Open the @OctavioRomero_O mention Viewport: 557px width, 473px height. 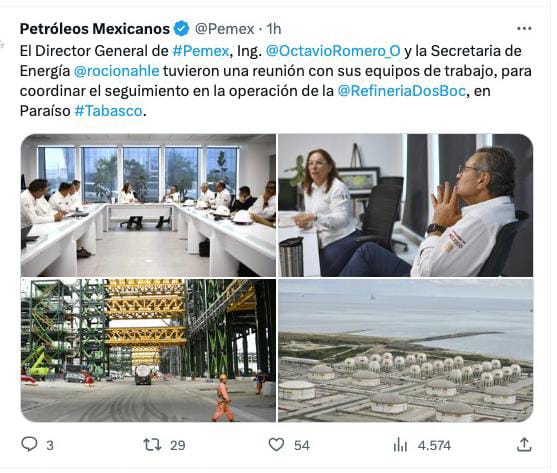tap(333, 51)
